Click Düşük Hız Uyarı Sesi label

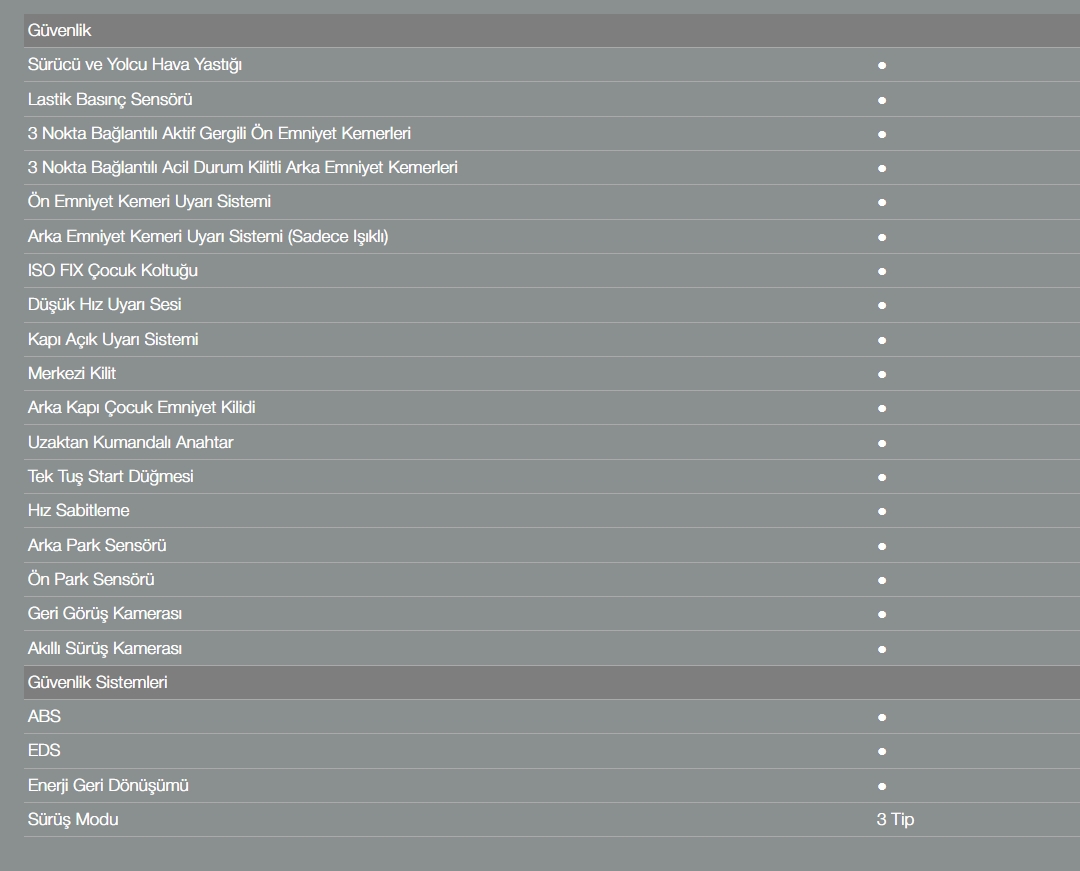click(105, 305)
